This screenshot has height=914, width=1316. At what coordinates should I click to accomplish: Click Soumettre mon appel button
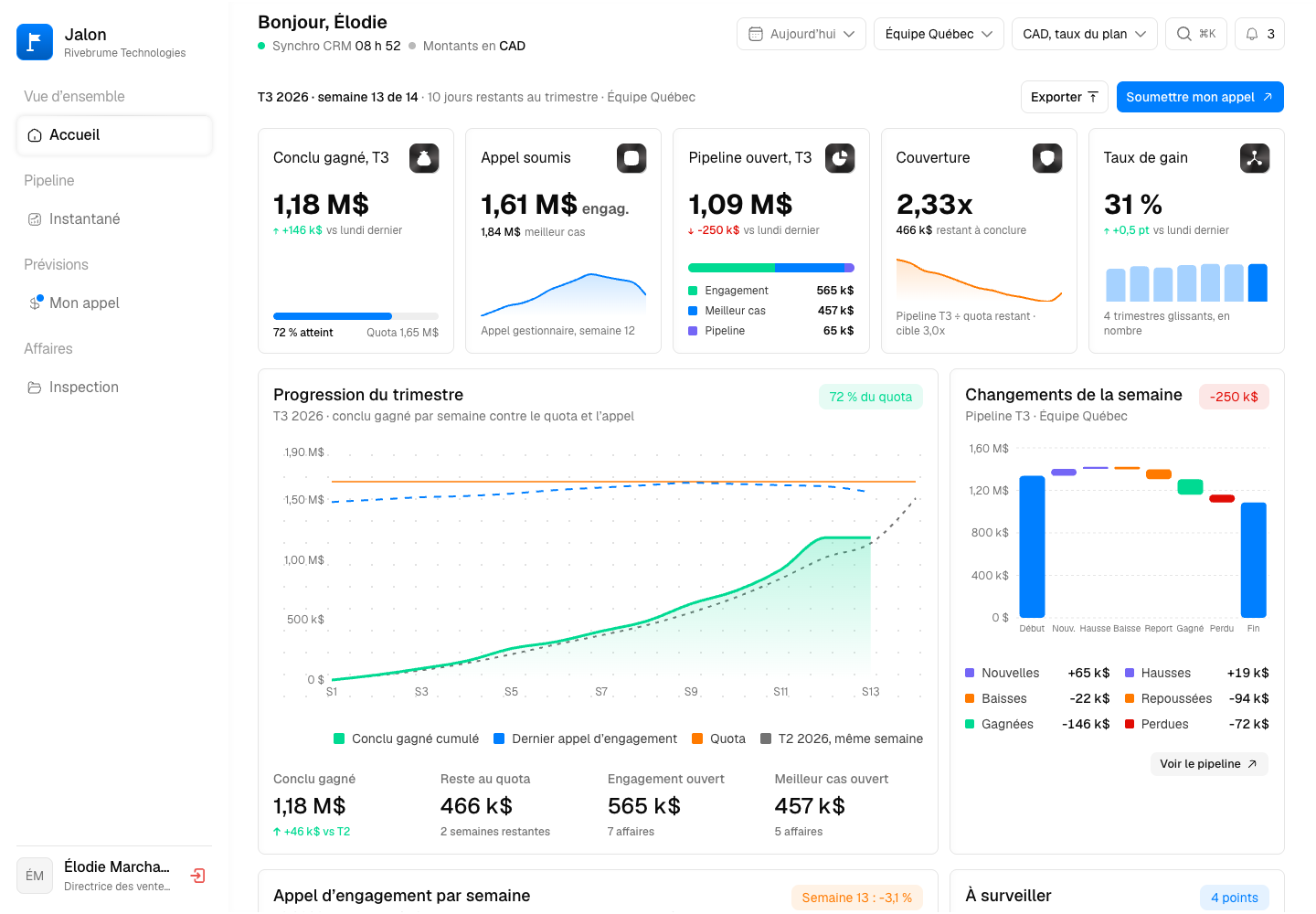tap(1200, 97)
